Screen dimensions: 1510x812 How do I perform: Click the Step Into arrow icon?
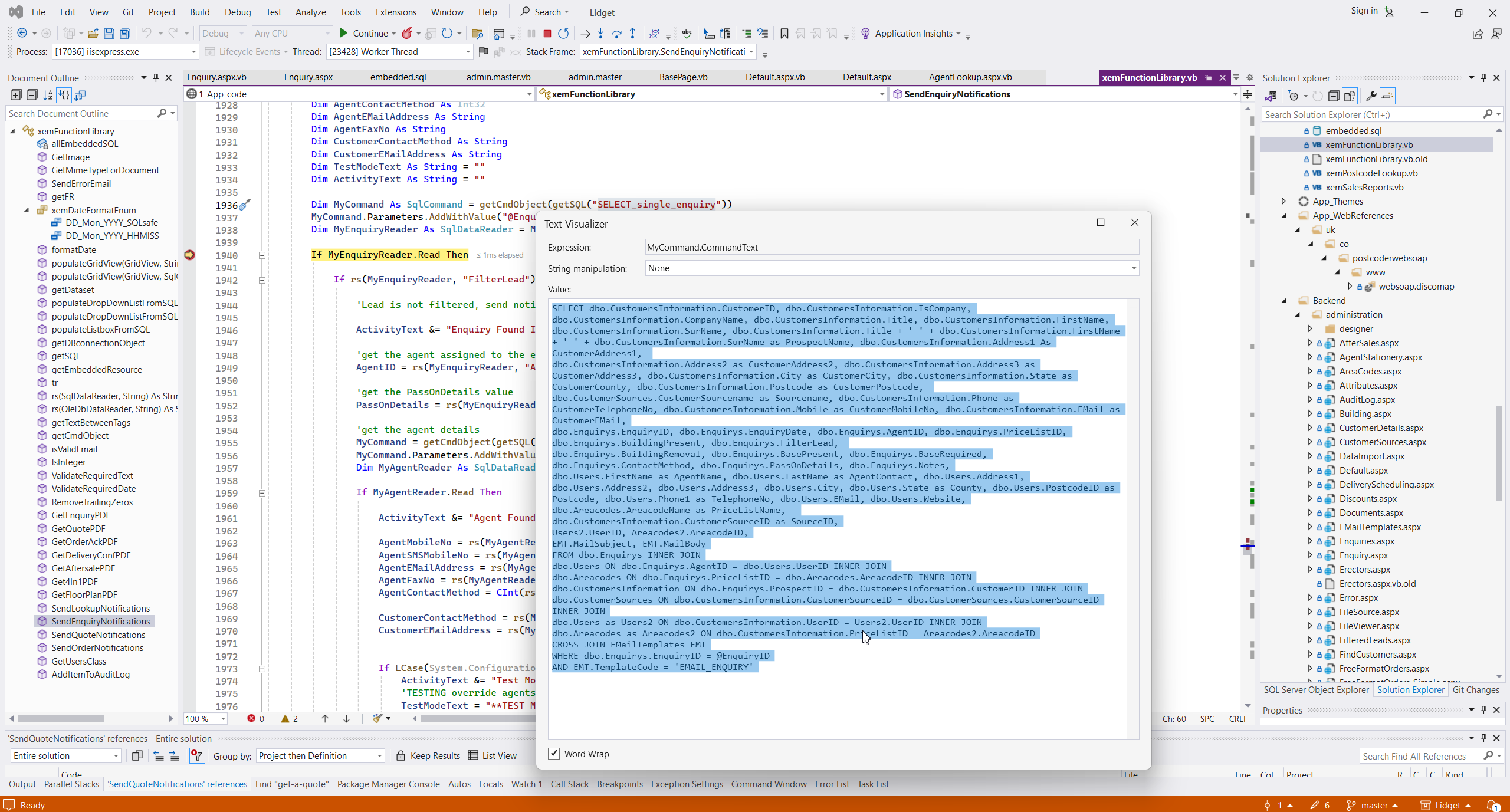tap(600, 34)
